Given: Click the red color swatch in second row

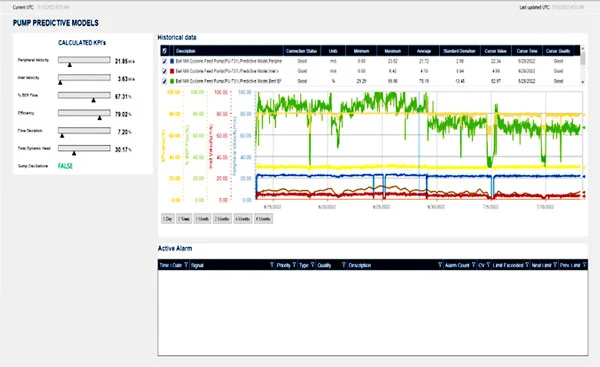Looking at the screenshot, I should (172, 71).
